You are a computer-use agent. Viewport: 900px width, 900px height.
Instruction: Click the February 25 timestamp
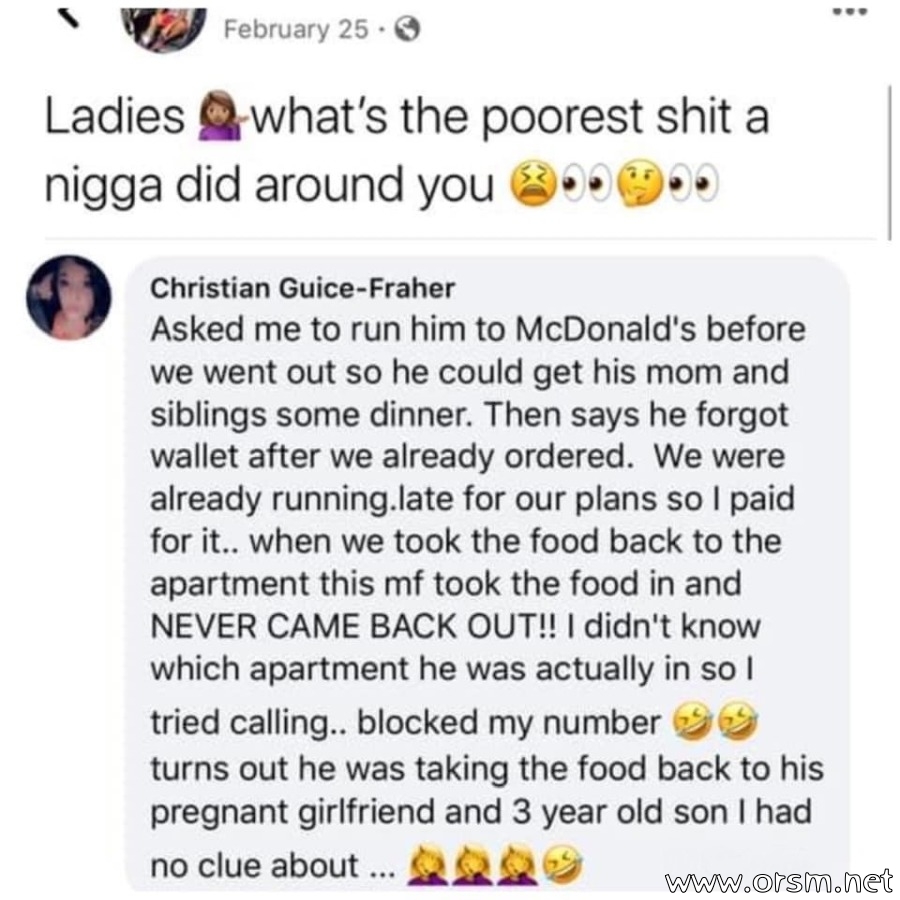[296, 29]
